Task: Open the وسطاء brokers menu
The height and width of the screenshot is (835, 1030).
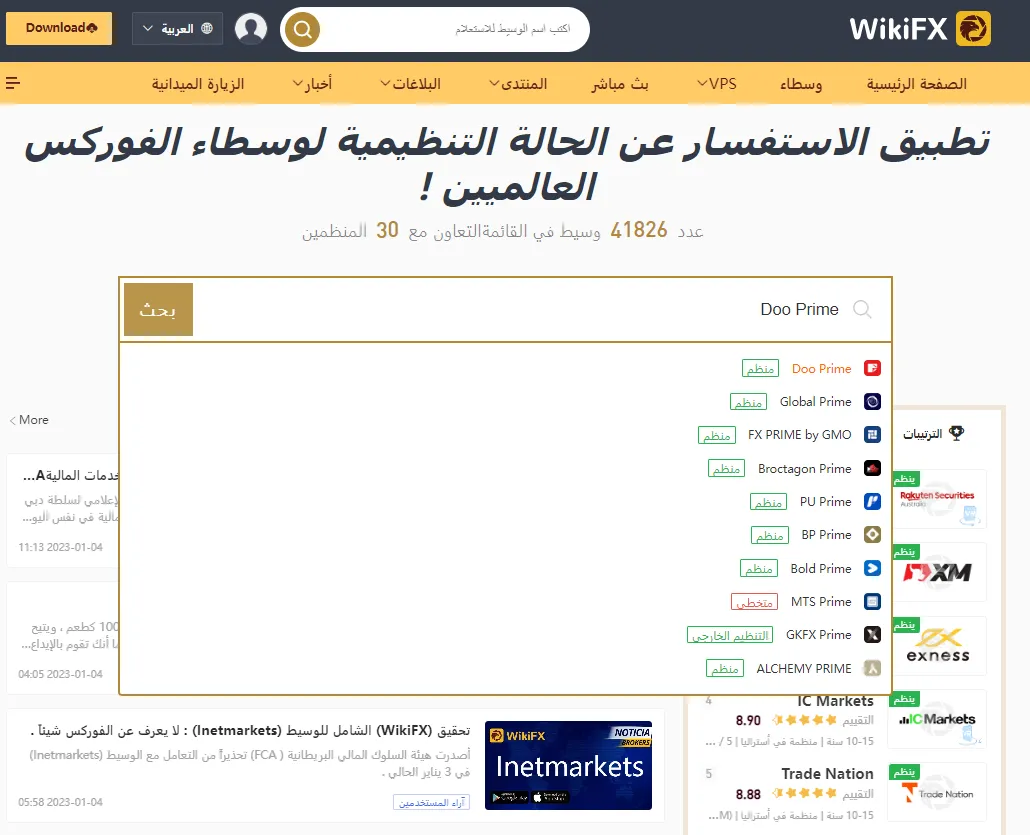Action: pyautogui.click(x=801, y=83)
